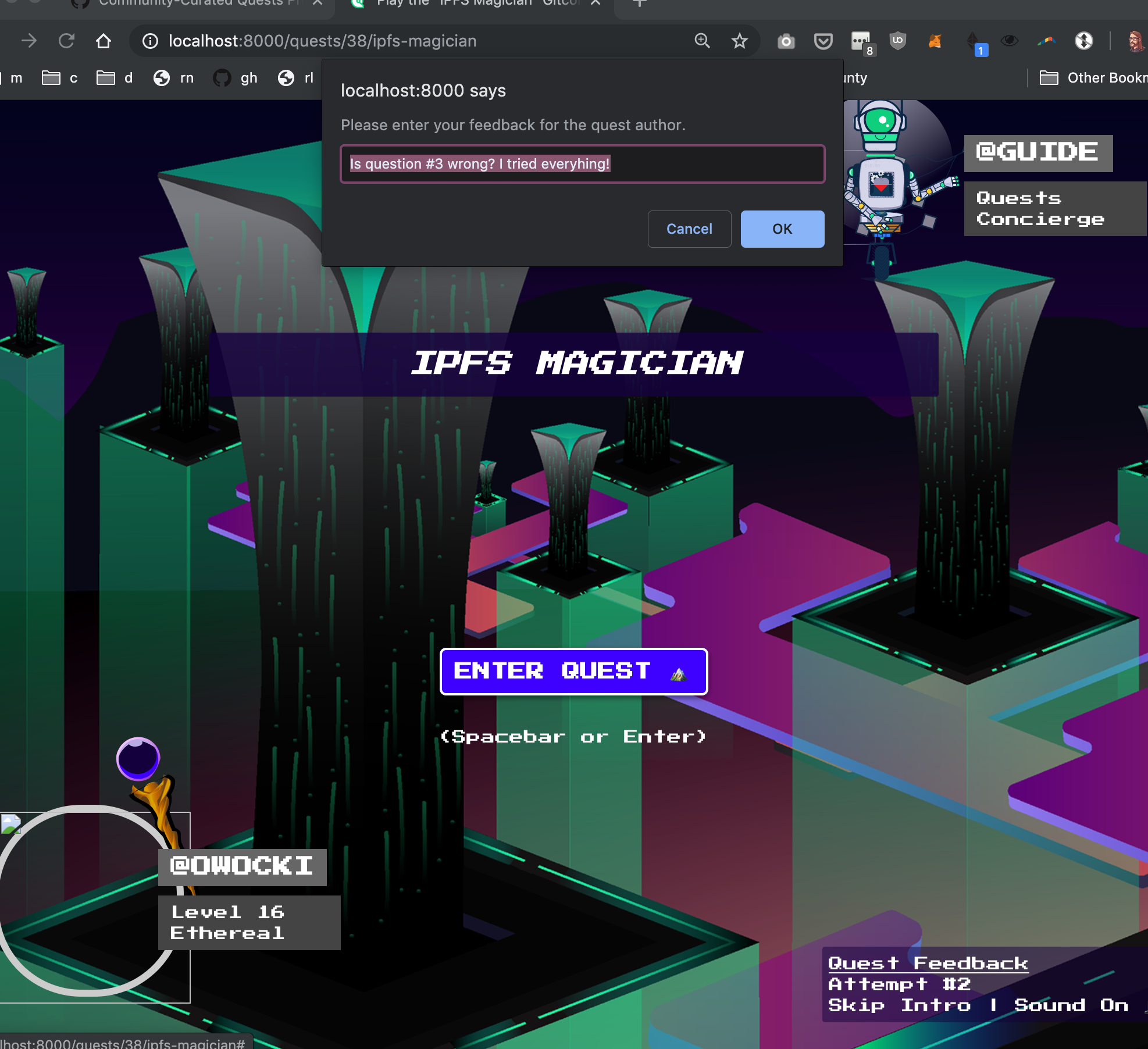Toggle the crossed-out arrows globe extension
The width and height of the screenshot is (1148, 1049).
click(1083, 41)
